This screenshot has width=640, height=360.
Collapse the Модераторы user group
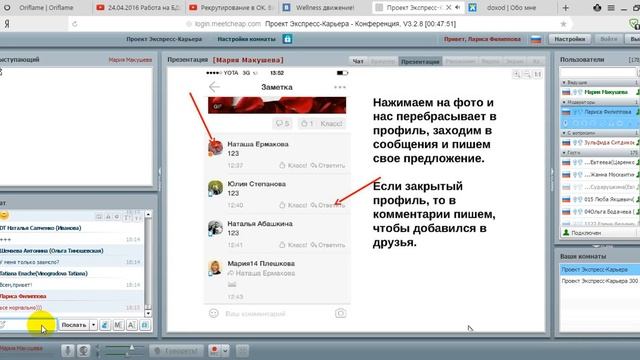coord(564,102)
